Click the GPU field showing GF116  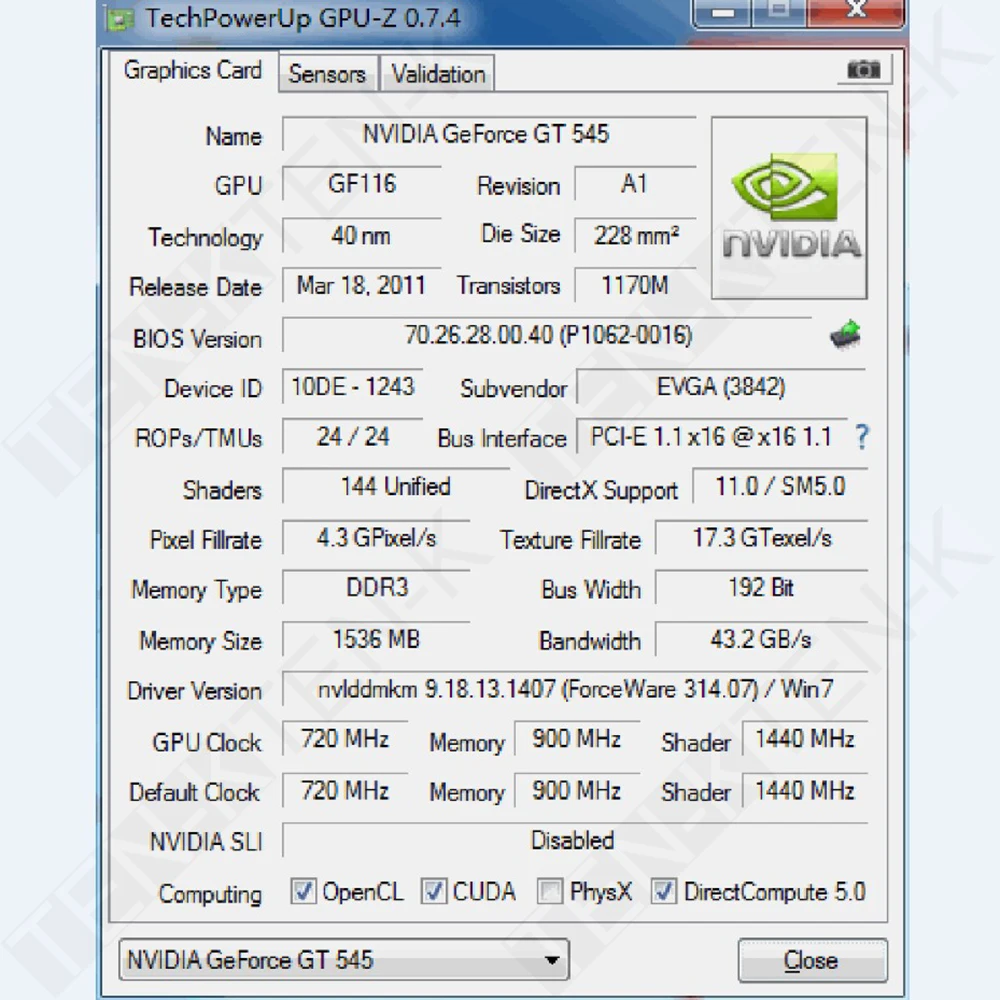(x=362, y=184)
